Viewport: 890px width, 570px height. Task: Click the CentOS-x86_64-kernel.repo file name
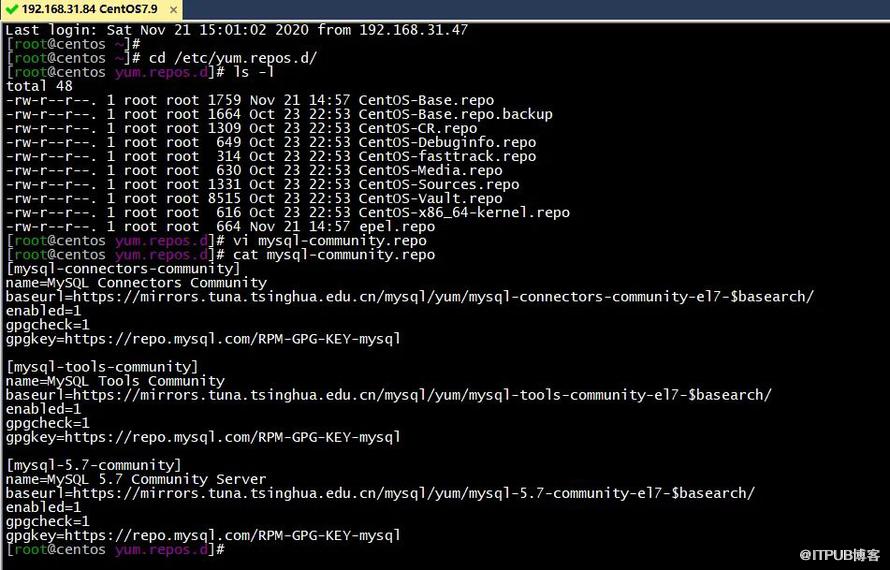click(464, 213)
